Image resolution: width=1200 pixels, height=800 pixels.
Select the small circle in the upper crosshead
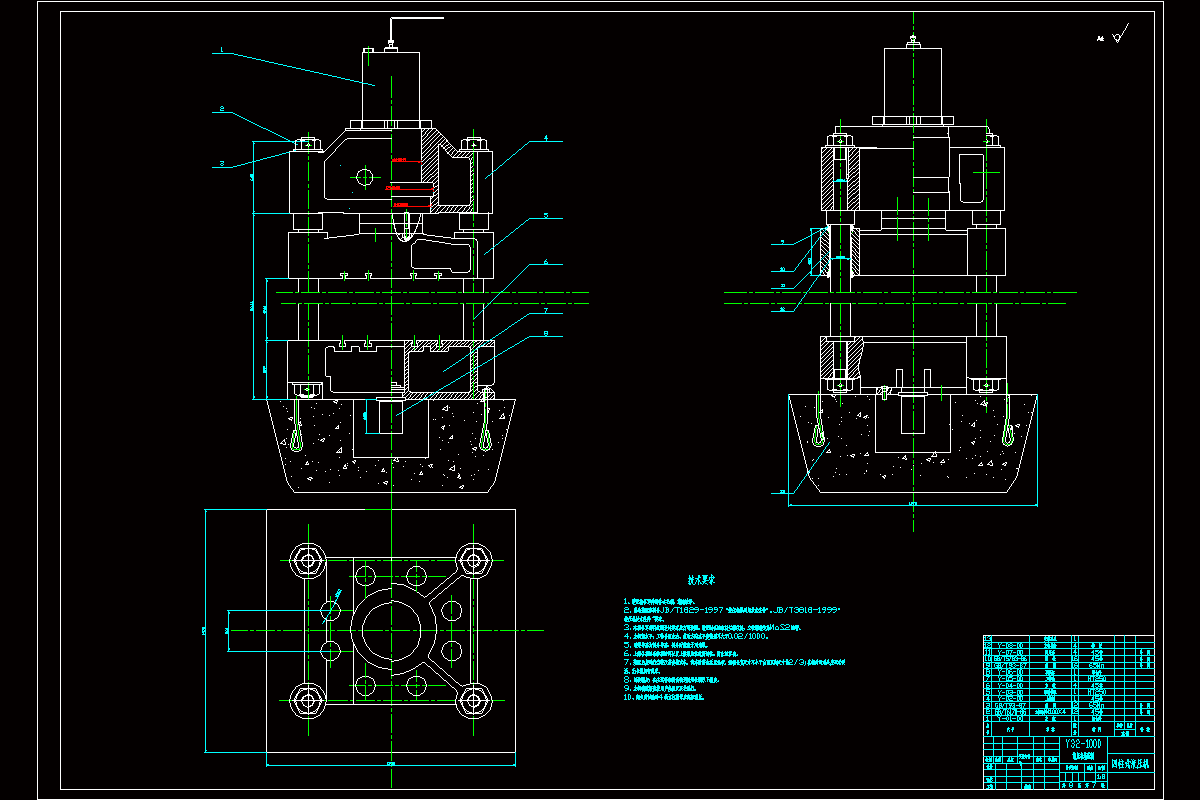pyautogui.click(x=365, y=177)
